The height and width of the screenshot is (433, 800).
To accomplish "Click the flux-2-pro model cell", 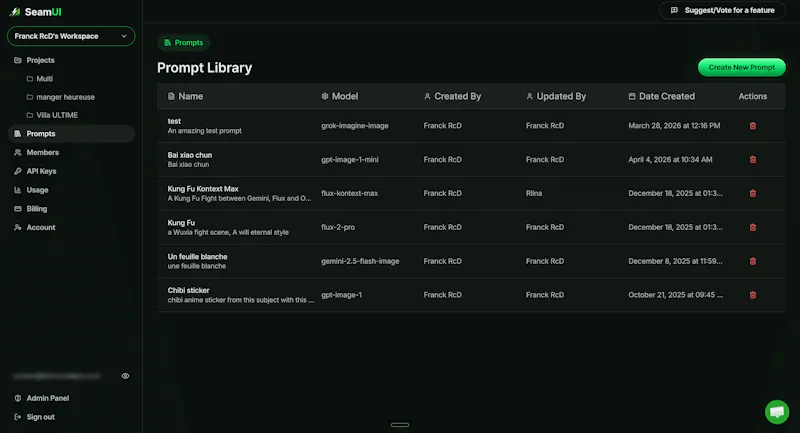I will tap(338, 227).
